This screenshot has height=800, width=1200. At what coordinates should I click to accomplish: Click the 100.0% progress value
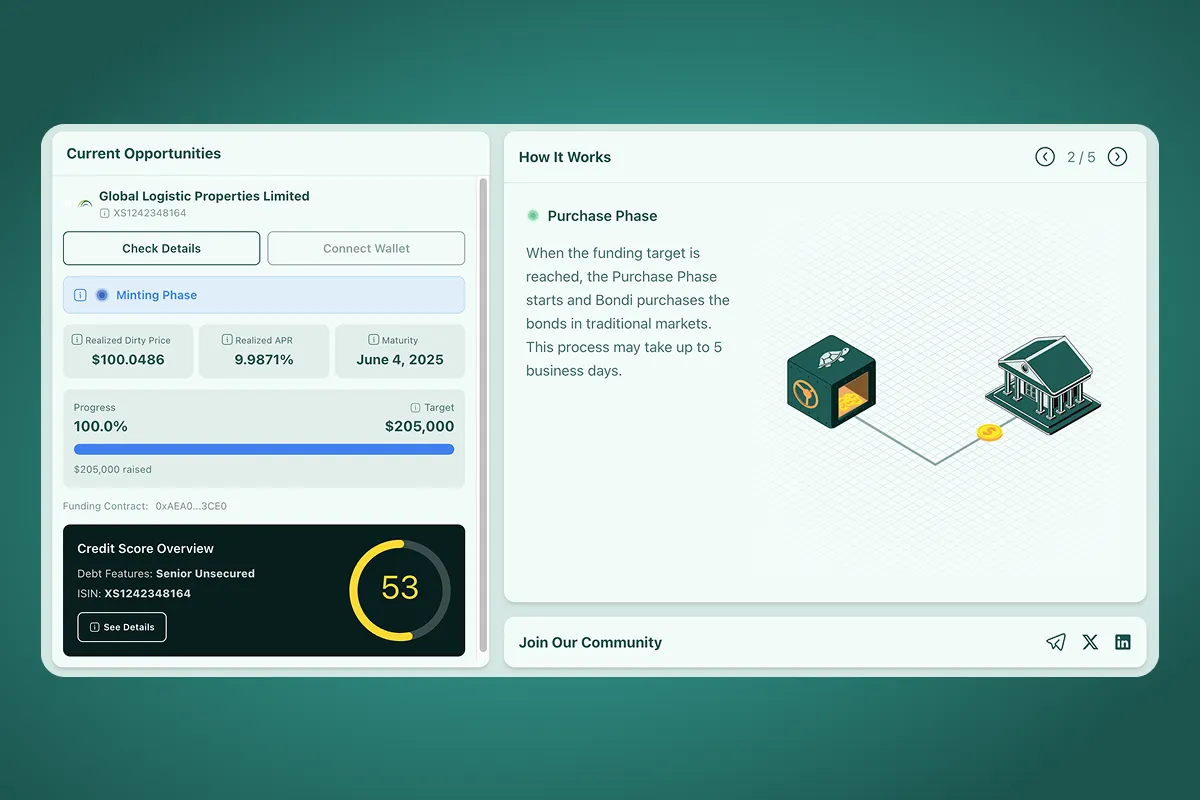[x=101, y=426]
